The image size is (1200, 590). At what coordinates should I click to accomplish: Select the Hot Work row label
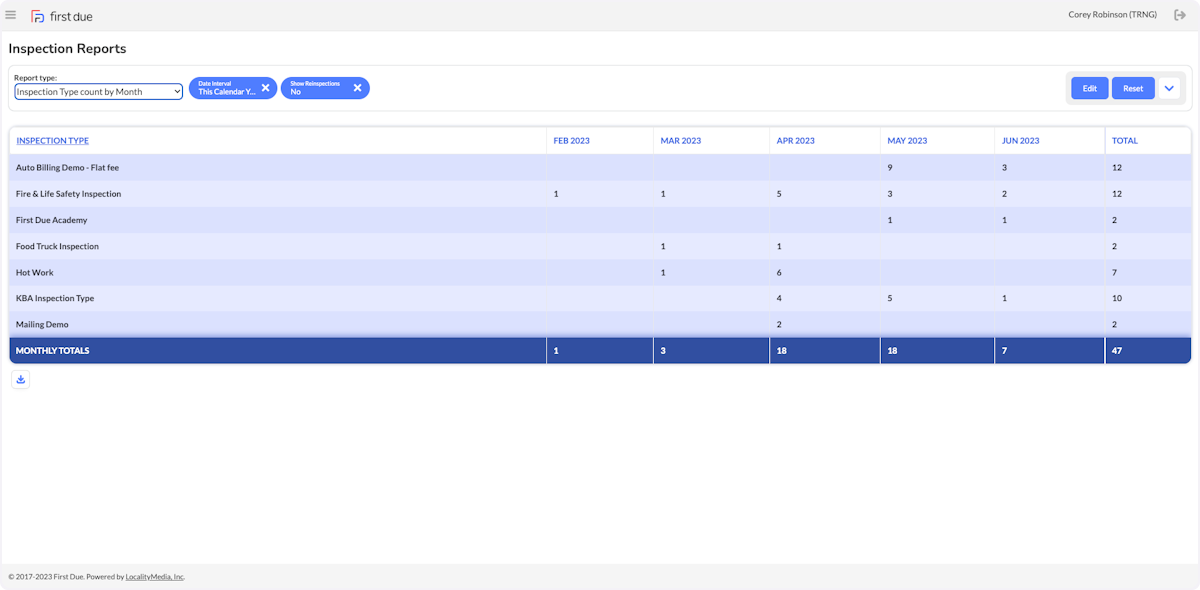35,272
